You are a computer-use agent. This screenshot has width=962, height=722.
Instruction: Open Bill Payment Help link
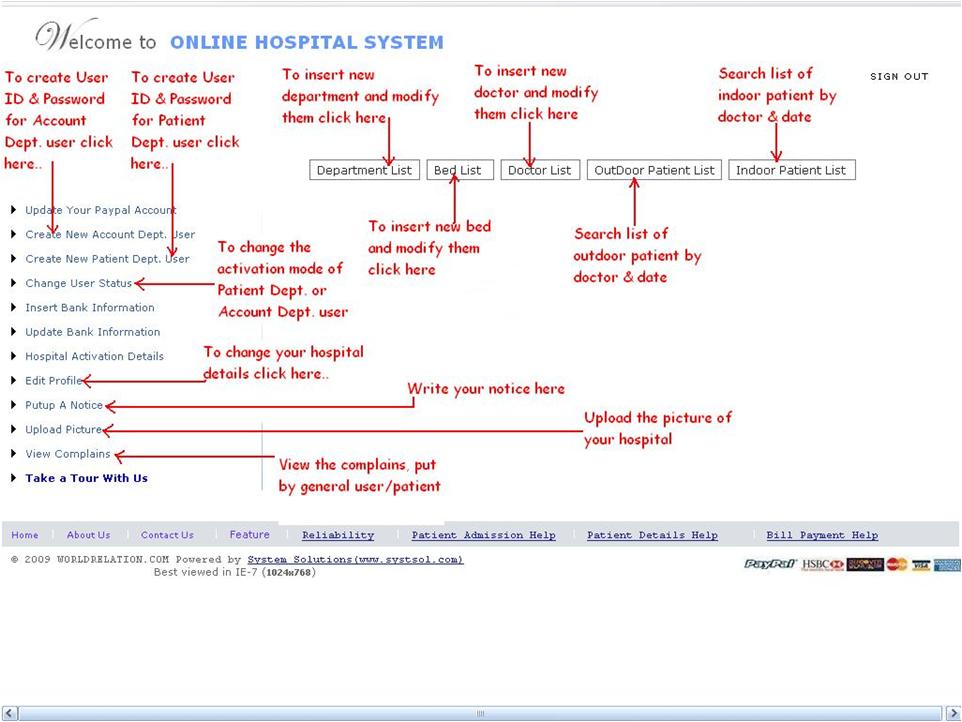tap(822, 535)
